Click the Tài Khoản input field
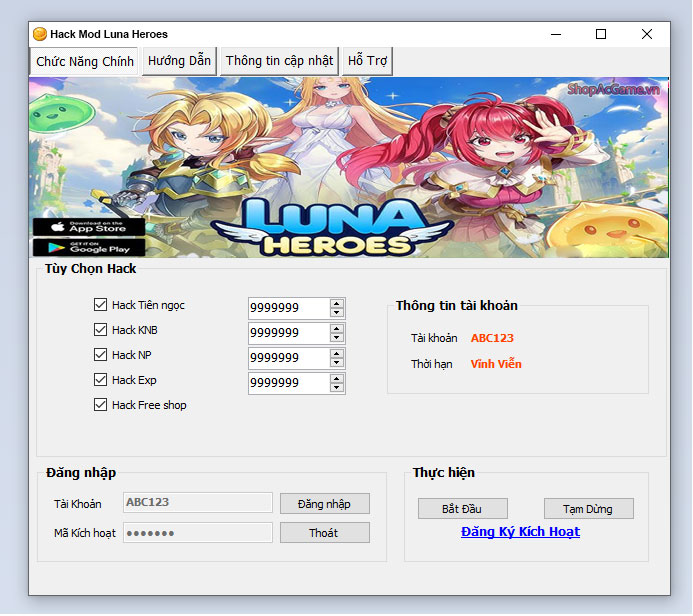Image resolution: width=693 pixels, height=616 pixels. point(198,502)
